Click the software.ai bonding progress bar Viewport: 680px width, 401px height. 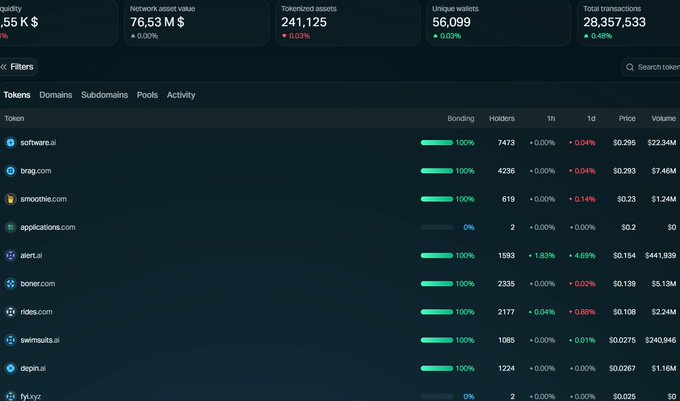437,143
